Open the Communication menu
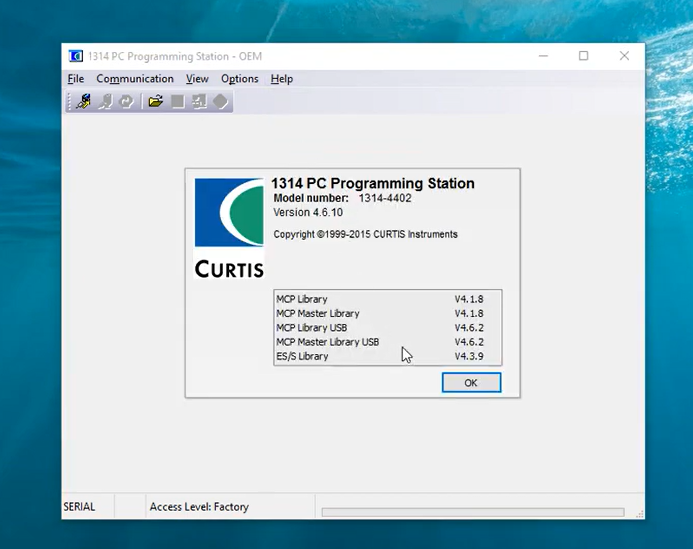The height and width of the screenshot is (549, 693). point(135,79)
